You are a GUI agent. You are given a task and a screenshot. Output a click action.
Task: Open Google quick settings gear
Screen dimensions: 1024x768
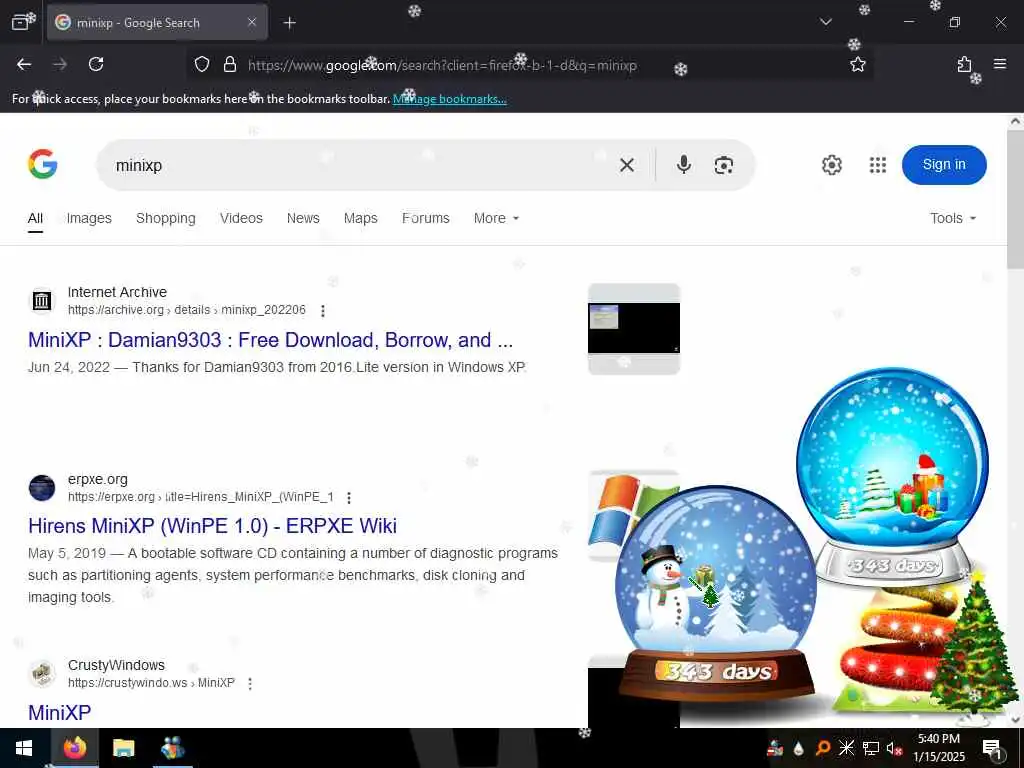click(x=831, y=165)
